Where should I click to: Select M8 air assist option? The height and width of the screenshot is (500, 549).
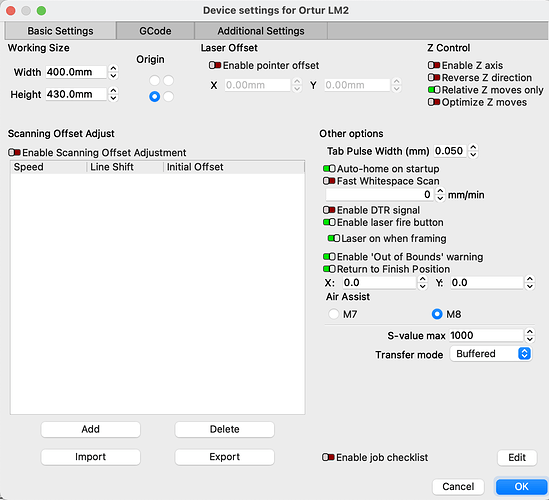(437, 314)
